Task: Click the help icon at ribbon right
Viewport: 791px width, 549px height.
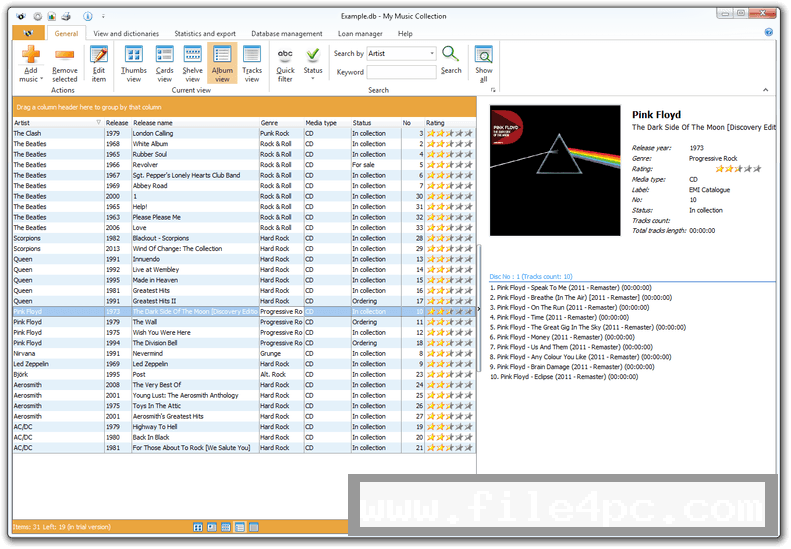Action: click(x=768, y=32)
